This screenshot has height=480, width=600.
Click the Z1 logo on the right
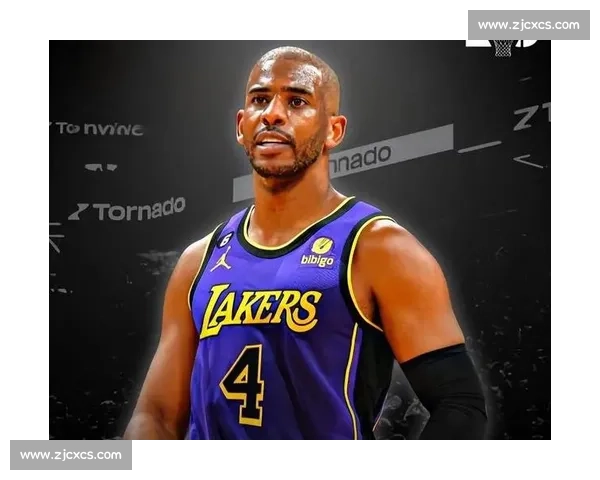[531, 117]
